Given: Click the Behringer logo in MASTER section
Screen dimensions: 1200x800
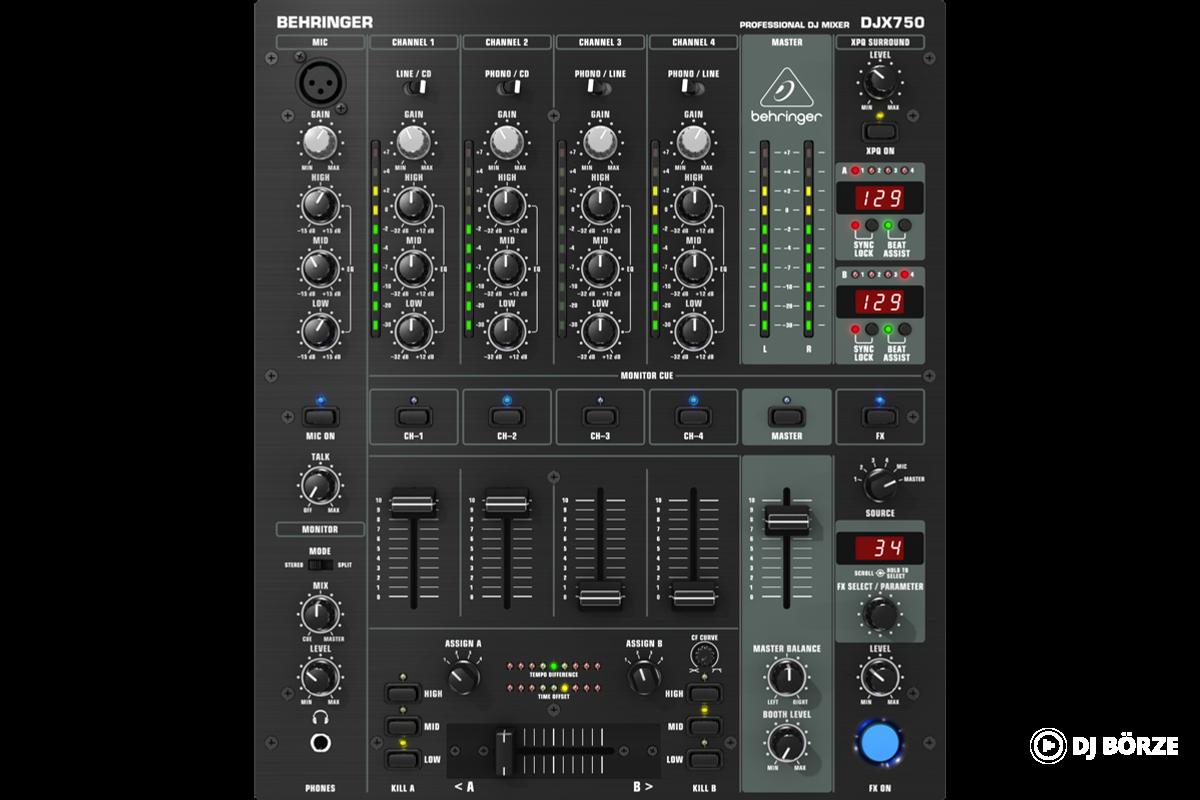Looking at the screenshot, I should 787,100.
